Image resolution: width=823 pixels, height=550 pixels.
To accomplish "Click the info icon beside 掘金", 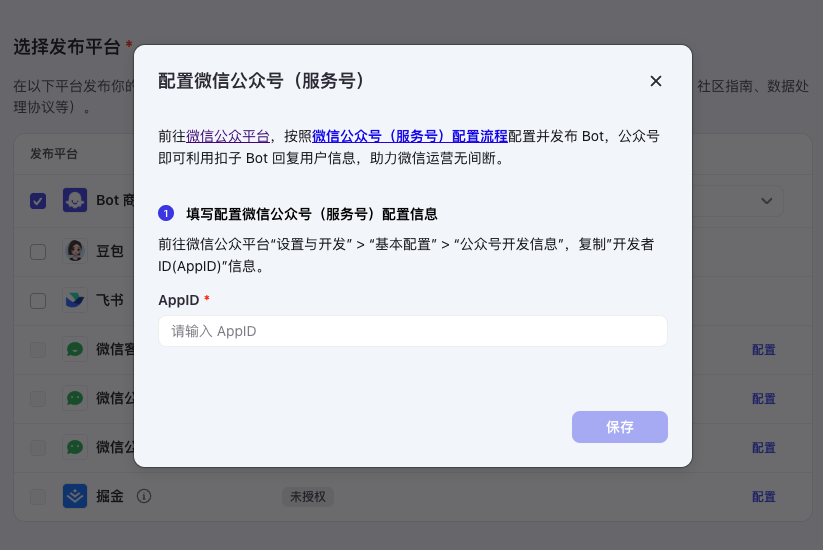I will (x=144, y=496).
